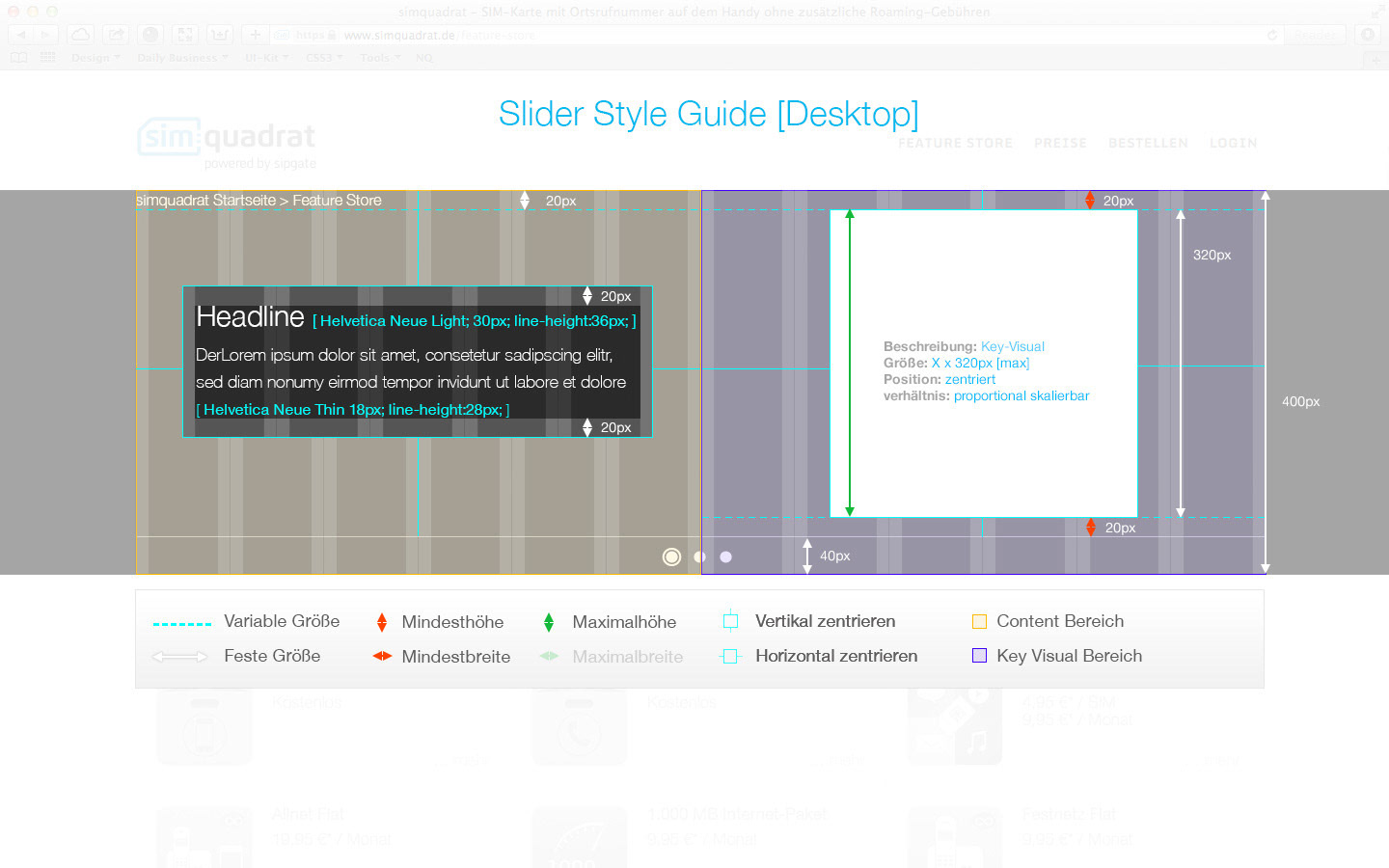Click the Slider Style Guide [Desktop] title

709,114
